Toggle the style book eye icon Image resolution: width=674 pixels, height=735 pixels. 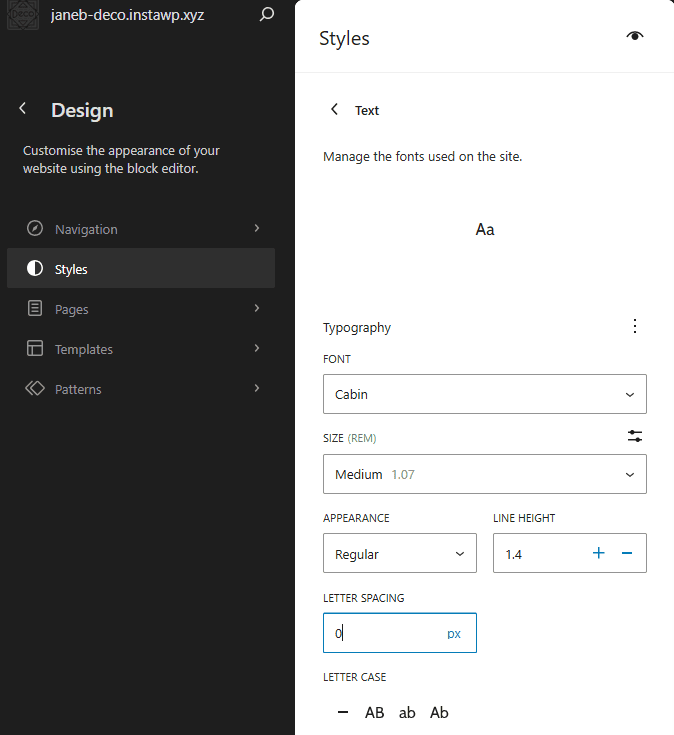point(634,37)
